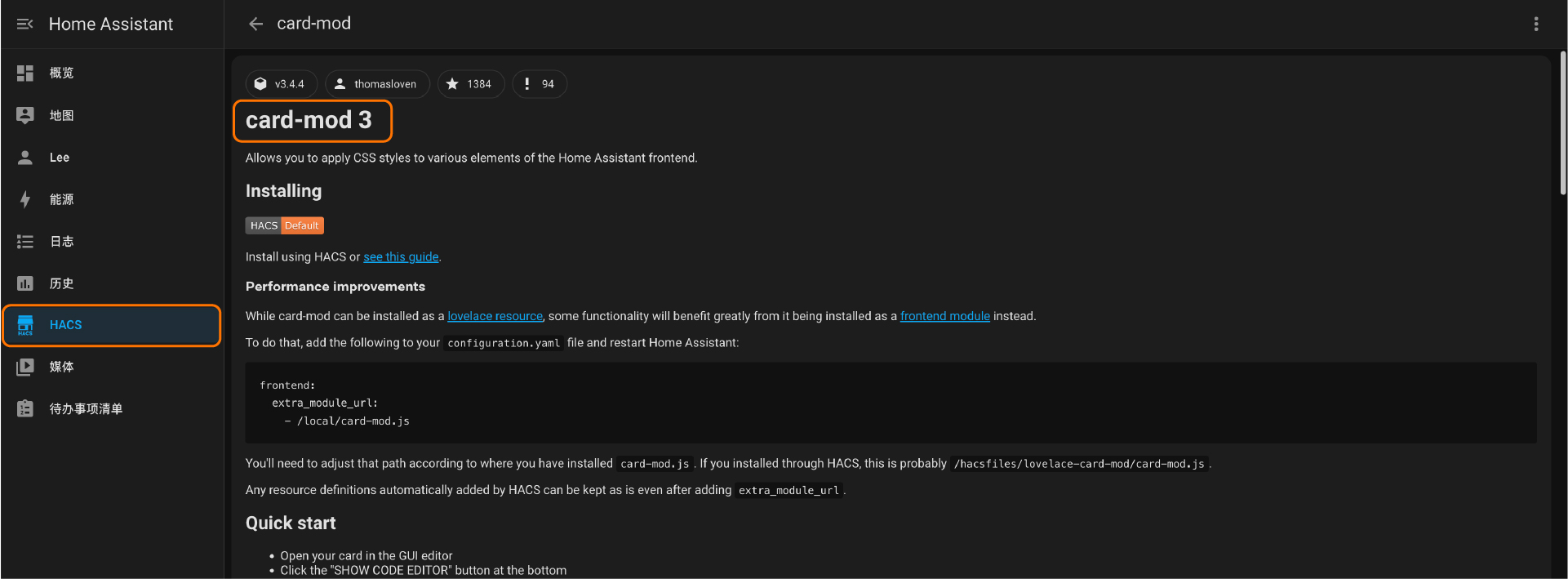Open the three-dot overflow menu
The image size is (1568, 579).
(1535, 24)
